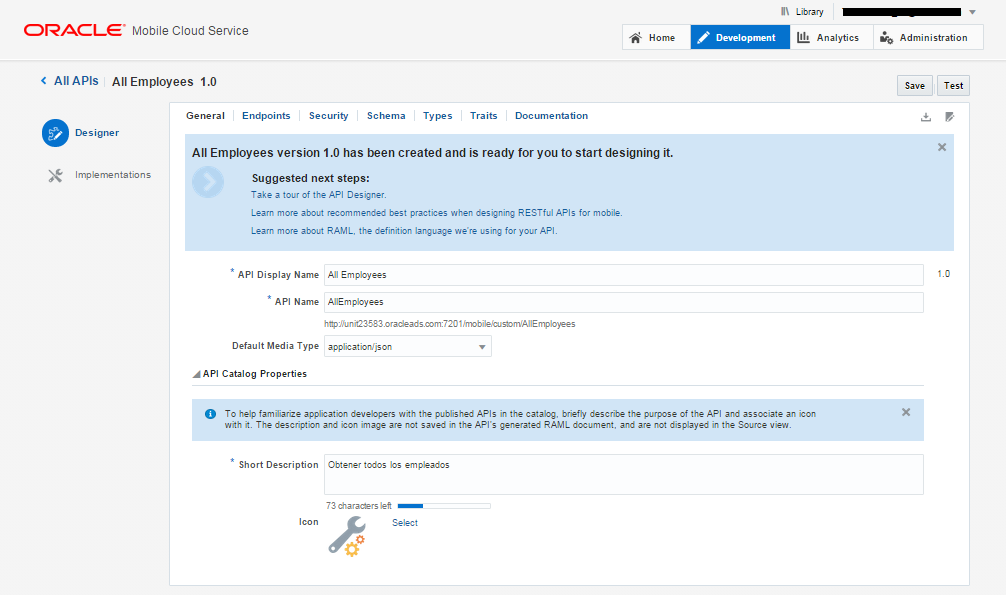Close the catalog properties hint box
1006x595 pixels.
pyautogui.click(x=906, y=412)
